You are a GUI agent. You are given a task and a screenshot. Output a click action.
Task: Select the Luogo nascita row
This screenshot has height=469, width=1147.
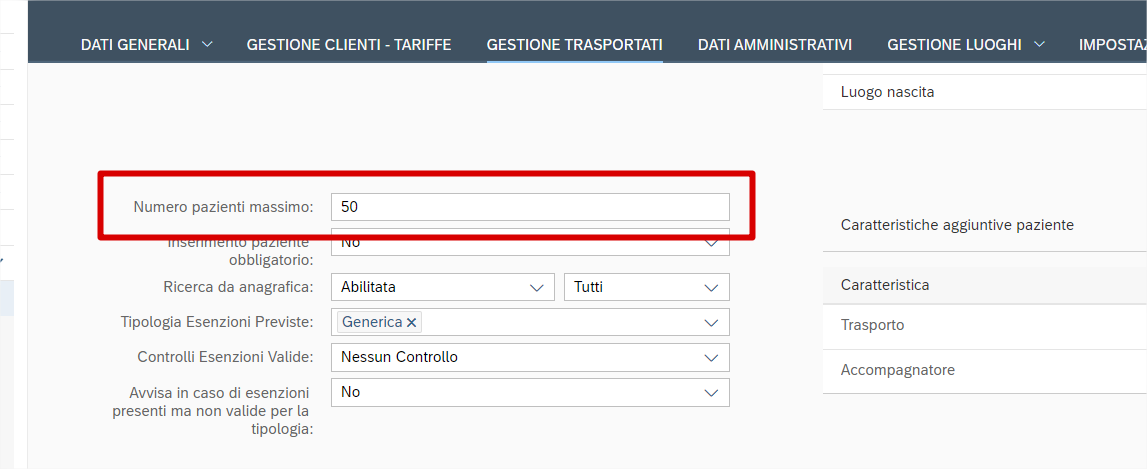click(984, 92)
